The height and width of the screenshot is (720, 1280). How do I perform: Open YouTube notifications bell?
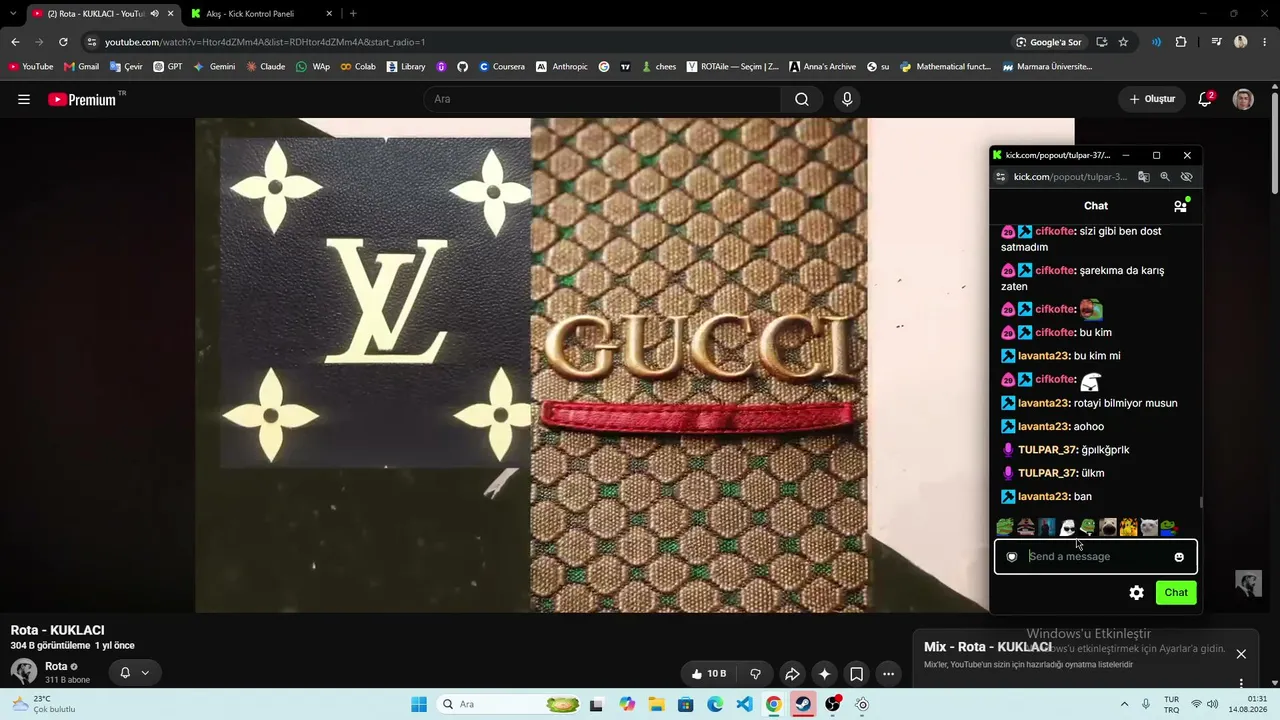point(1206,99)
